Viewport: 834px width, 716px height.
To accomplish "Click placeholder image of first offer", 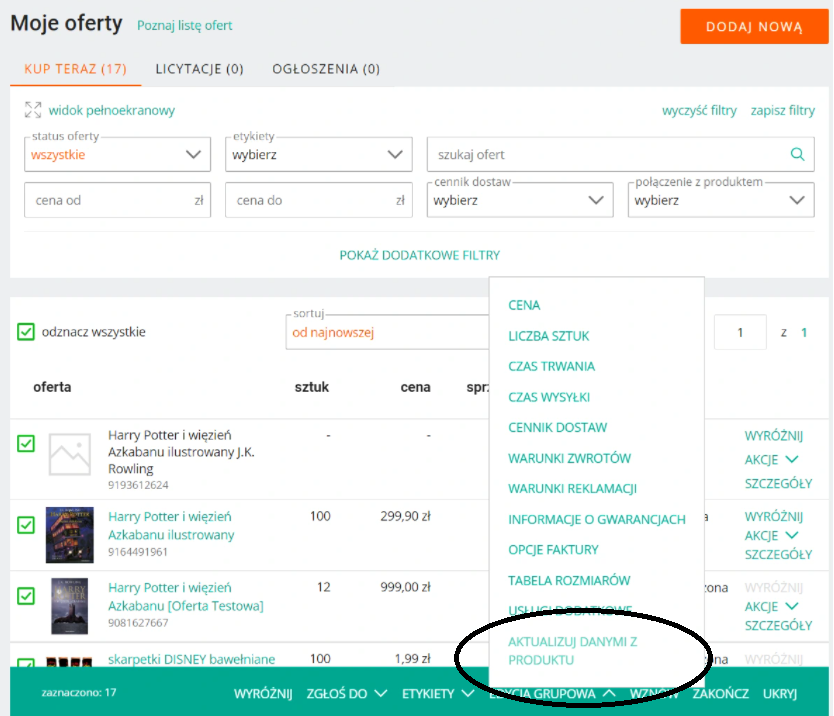I will click(70, 455).
